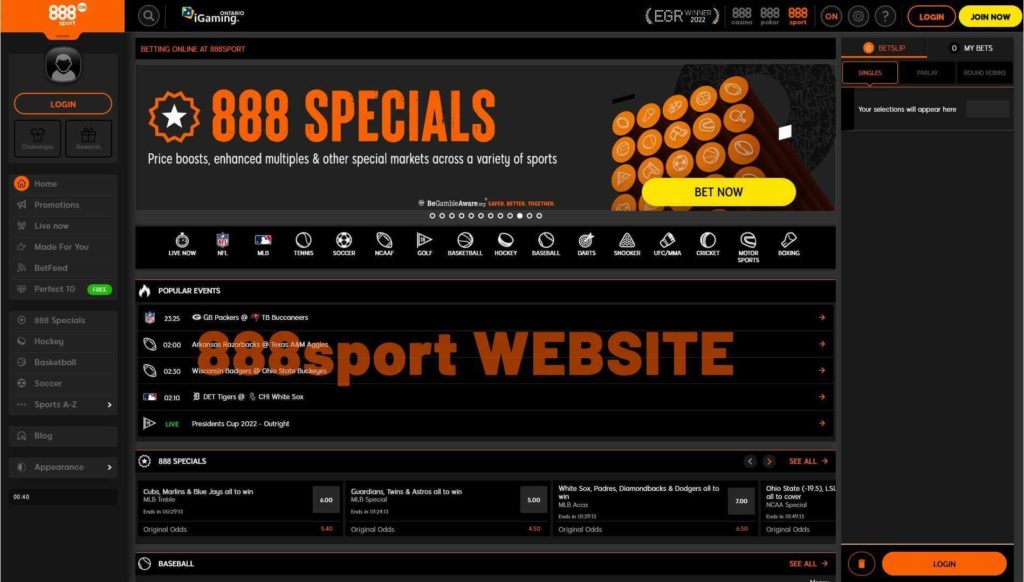This screenshot has height=582, width=1024.
Task: Open DET Tigers @ CHI White Sox arrow
Action: (822, 396)
